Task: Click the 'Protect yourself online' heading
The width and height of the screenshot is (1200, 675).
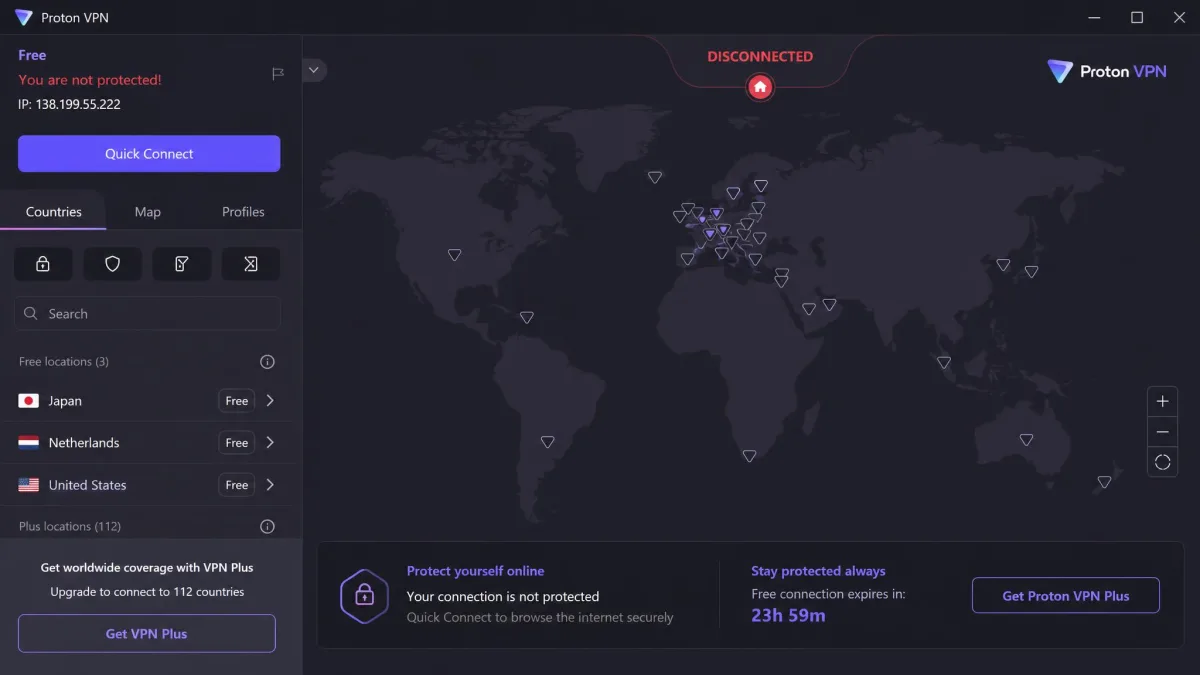Action: tap(476, 571)
